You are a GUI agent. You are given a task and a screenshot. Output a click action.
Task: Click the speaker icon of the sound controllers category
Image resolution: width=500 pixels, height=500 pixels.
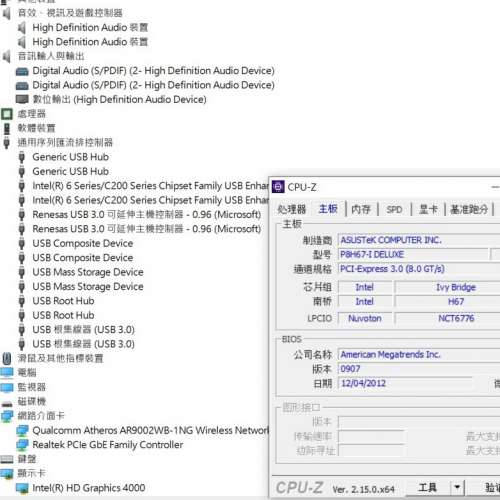click(7, 13)
